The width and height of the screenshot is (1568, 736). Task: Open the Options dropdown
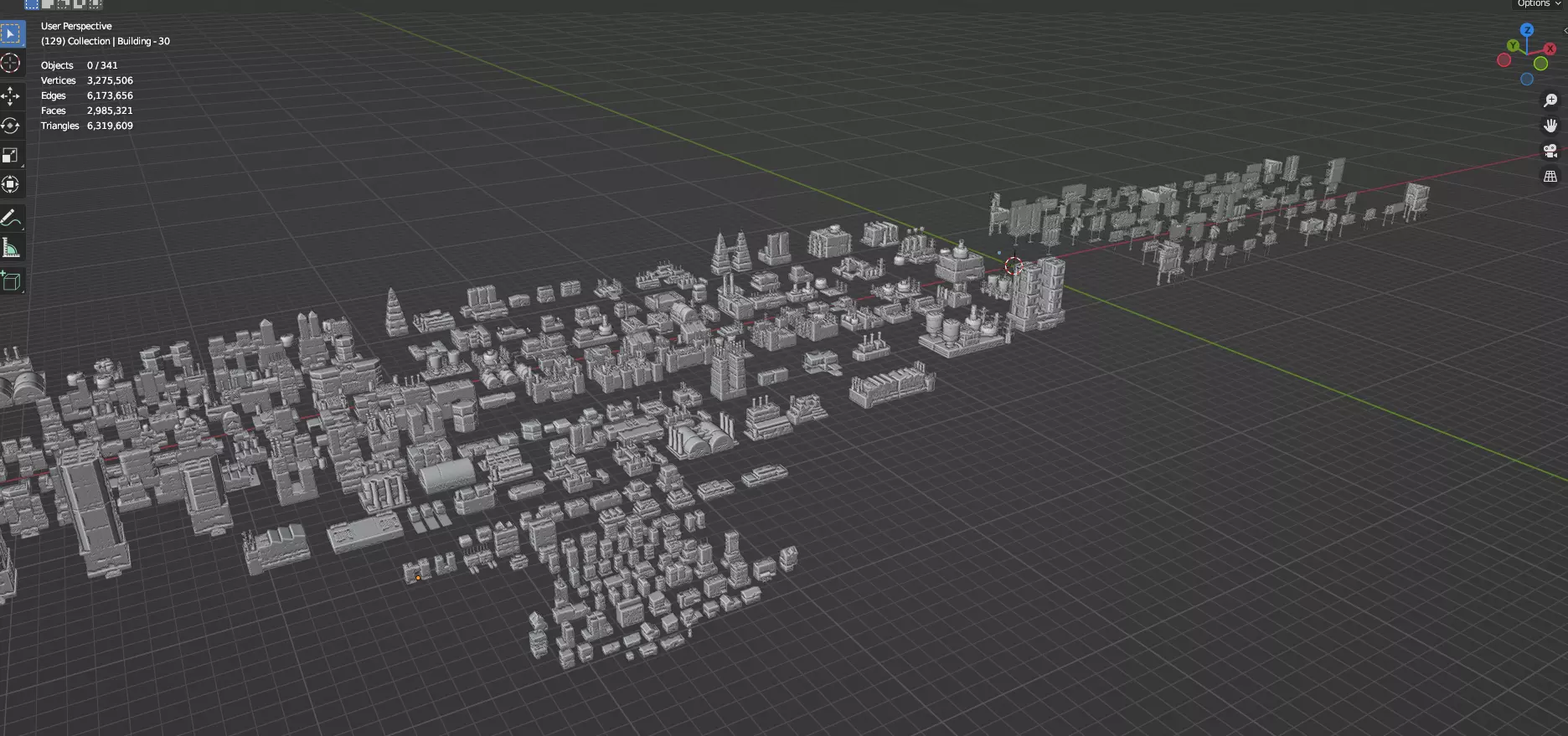coord(1538,4)
